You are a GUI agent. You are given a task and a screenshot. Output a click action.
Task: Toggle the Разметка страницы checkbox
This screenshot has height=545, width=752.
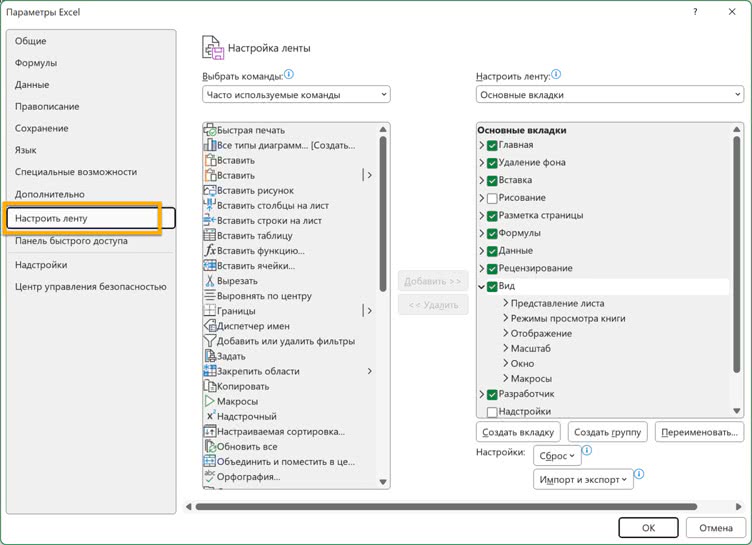[x=492, y=216]
